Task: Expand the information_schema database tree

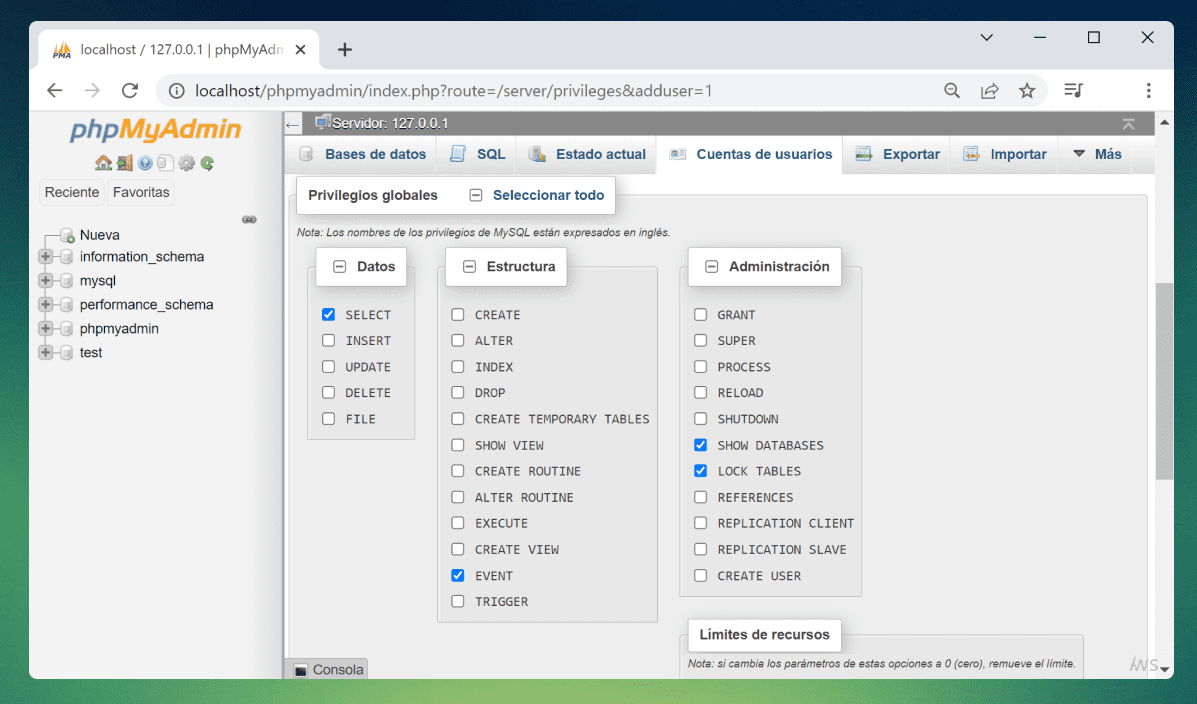Action: point(45,257)
